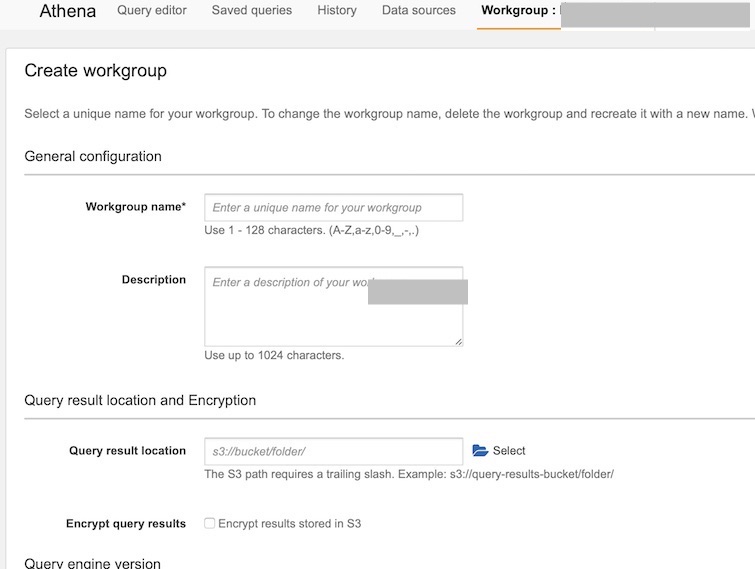Open the Data sources tab
This screenshot has width=755, height=569.
coord(418,11)
